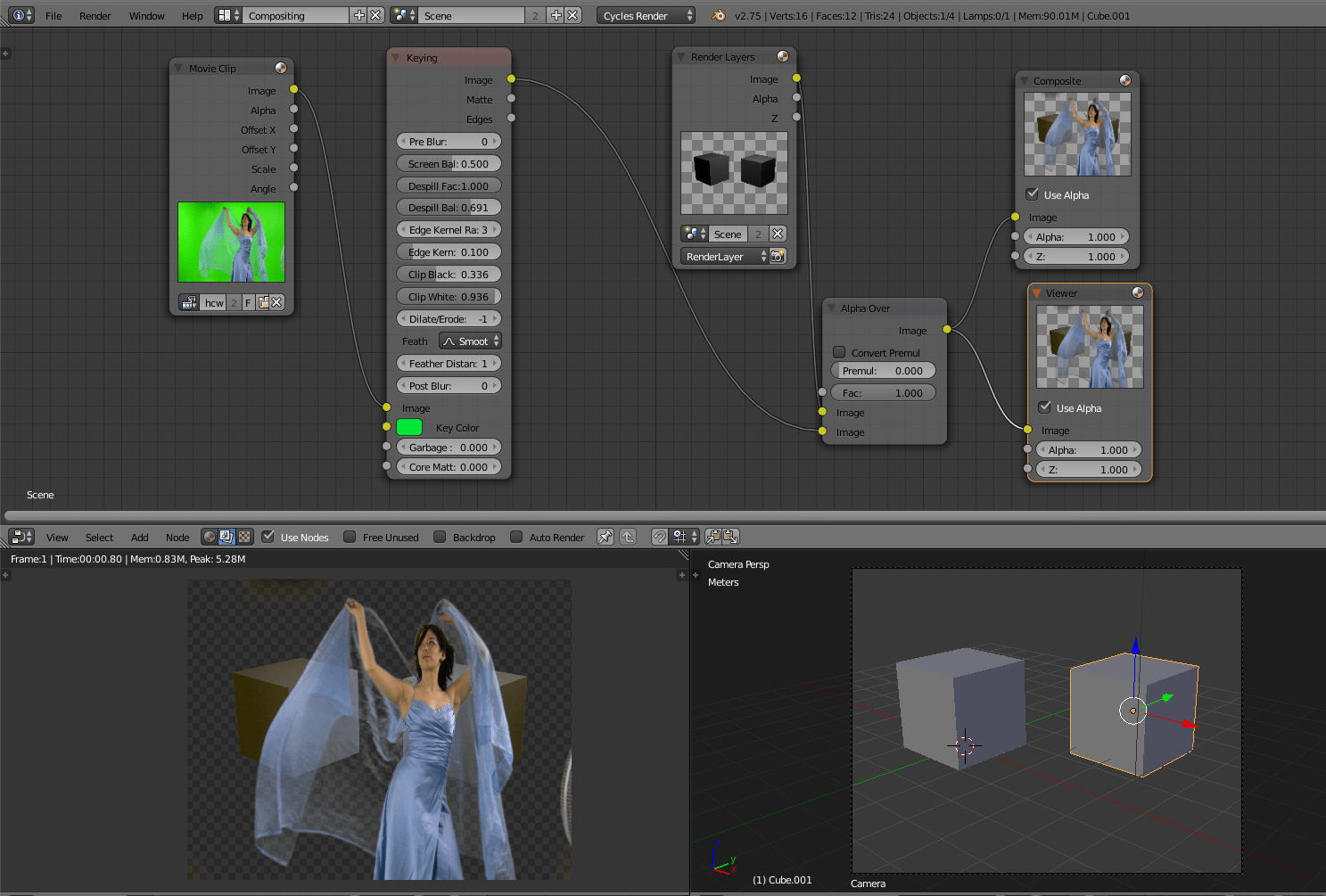Viewport: 1326px width, 896px height.
Task: Click the Despill Fac field in Keying
Action: coord(449,186)
